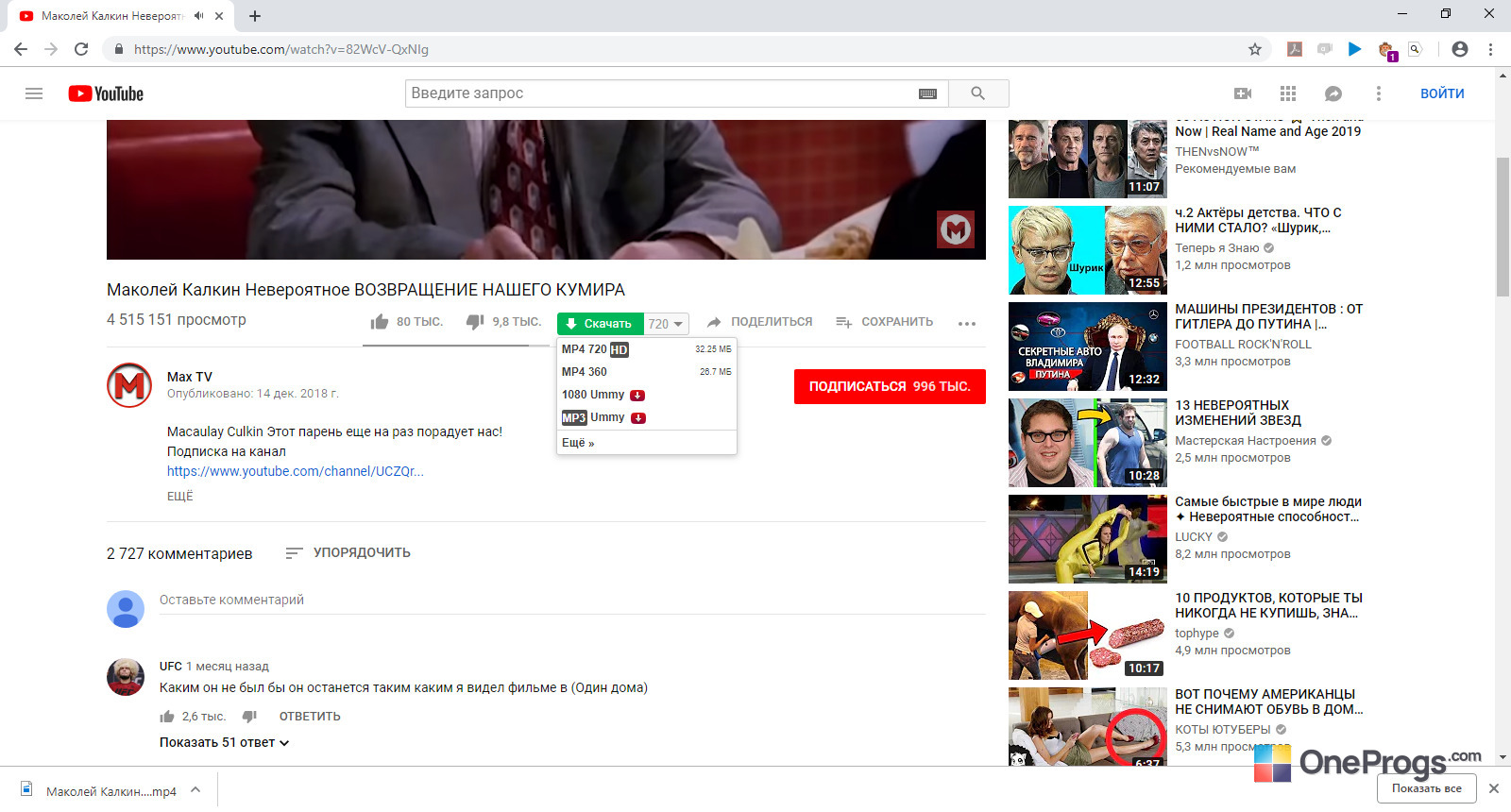This screenshot has width=1511, height=812.
Task: Open МАШИНЫ ПРЕЗИДЕНТОВ thumbnail 12:32
Action: tap(1088, 347)
